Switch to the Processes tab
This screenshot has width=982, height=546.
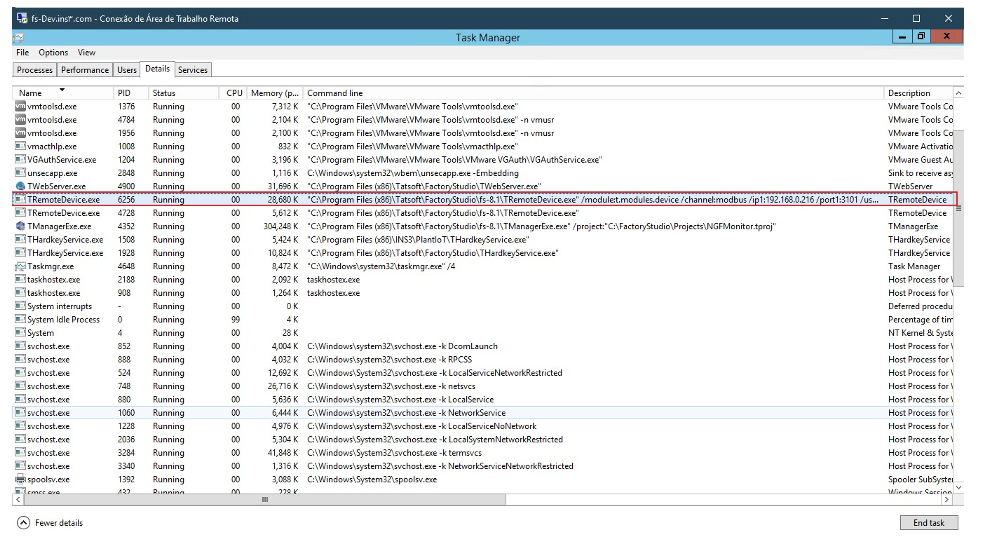point(34,70)
